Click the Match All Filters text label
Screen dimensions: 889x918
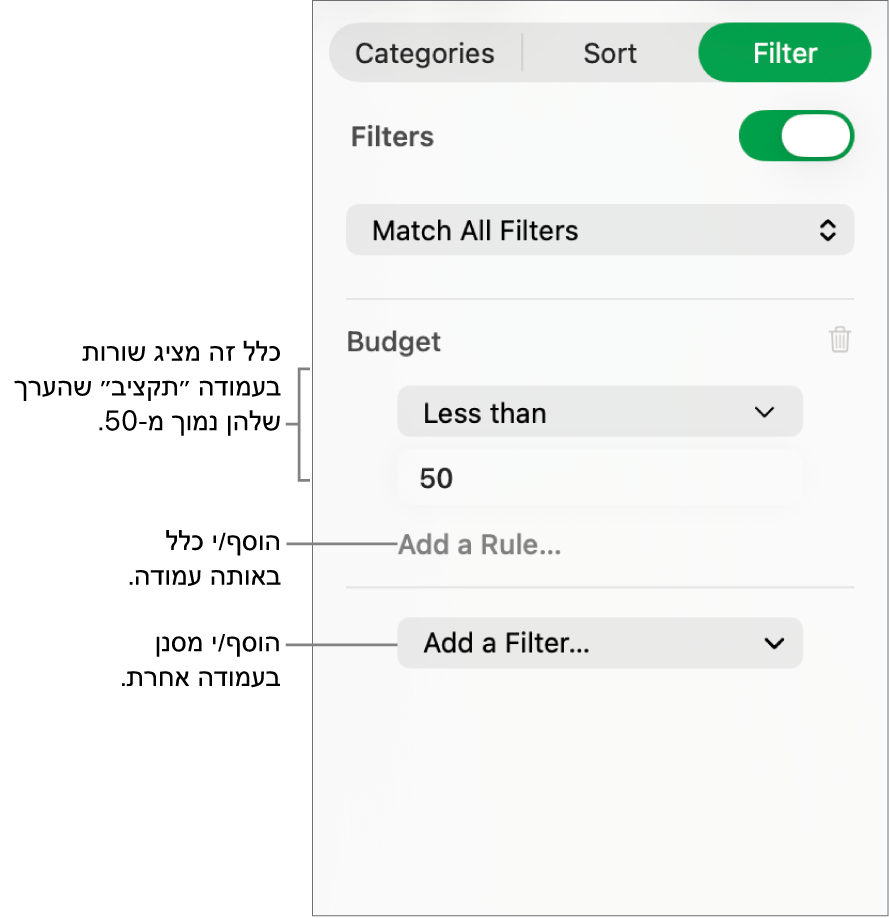tap(475, 231)
